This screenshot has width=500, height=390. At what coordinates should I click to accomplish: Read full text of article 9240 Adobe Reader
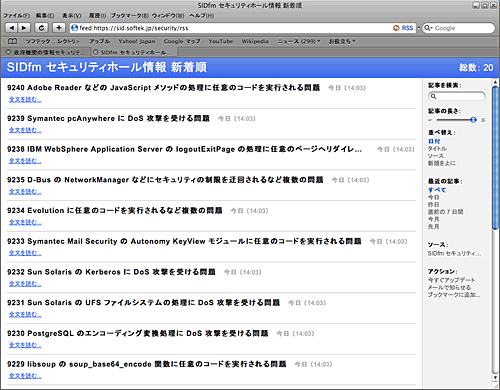pyautogui.click(x=25, y=99)
